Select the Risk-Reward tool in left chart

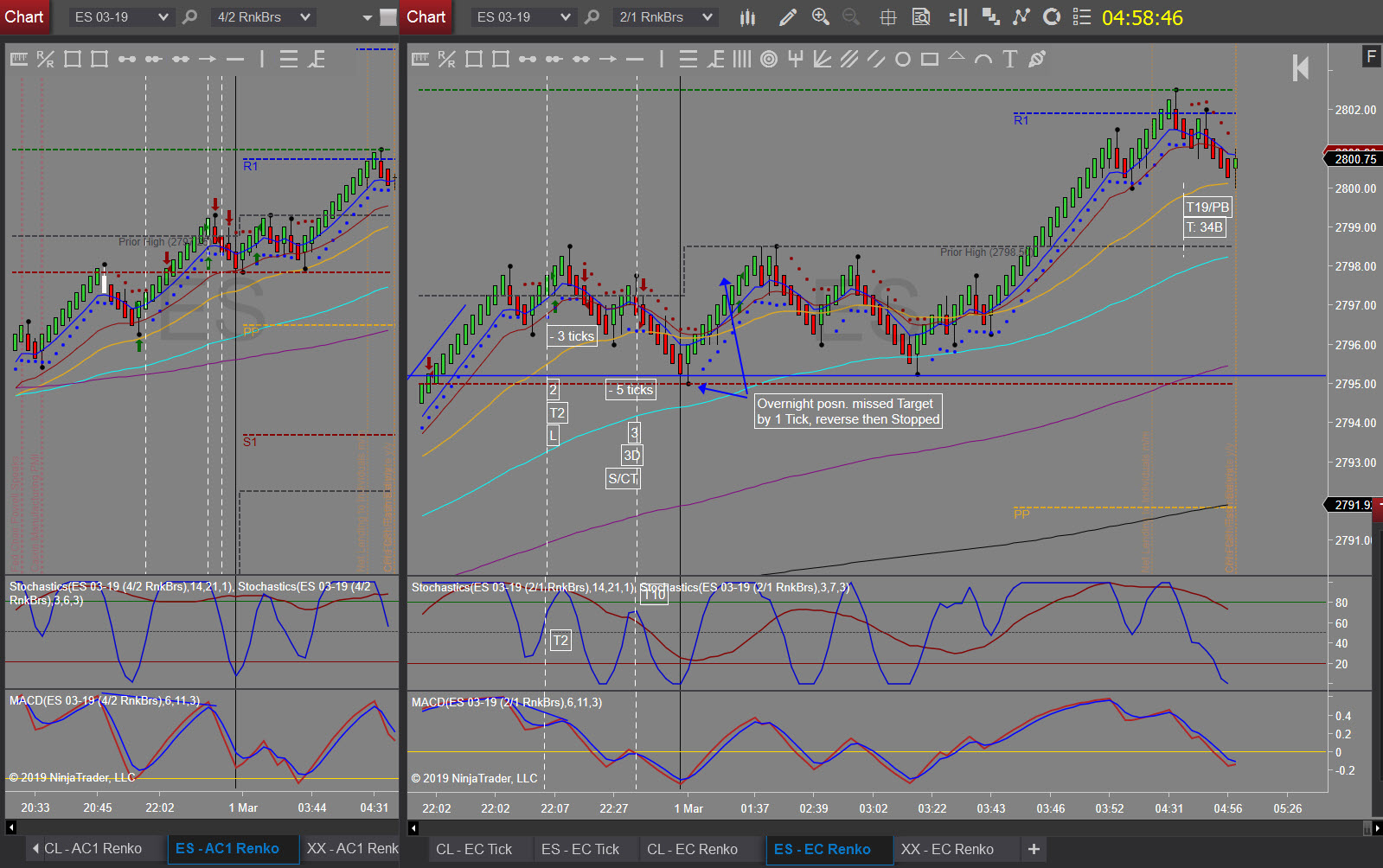point(46,59)
